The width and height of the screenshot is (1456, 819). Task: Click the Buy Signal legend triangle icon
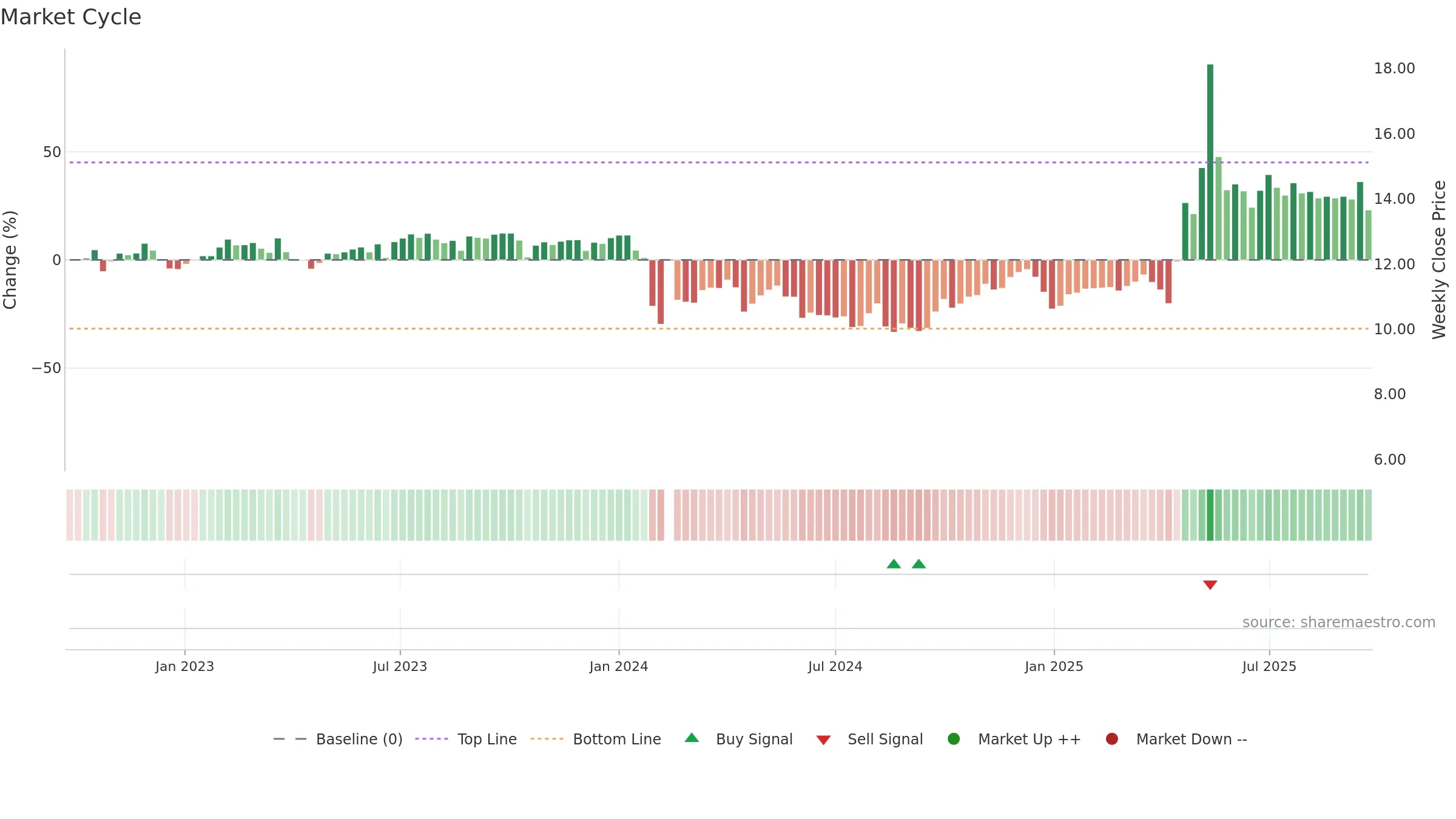click(x=692, y=738)
